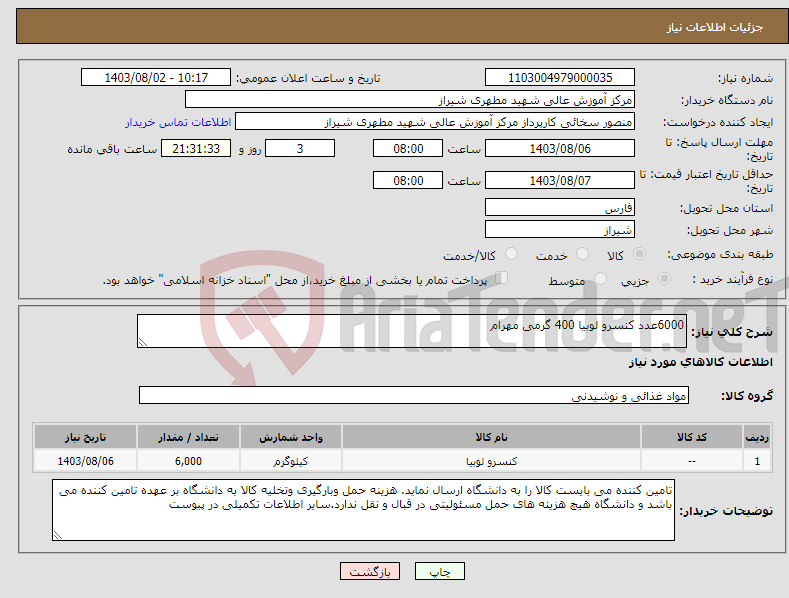
Task: Click the delivery province field فارس
Action: 560,207
